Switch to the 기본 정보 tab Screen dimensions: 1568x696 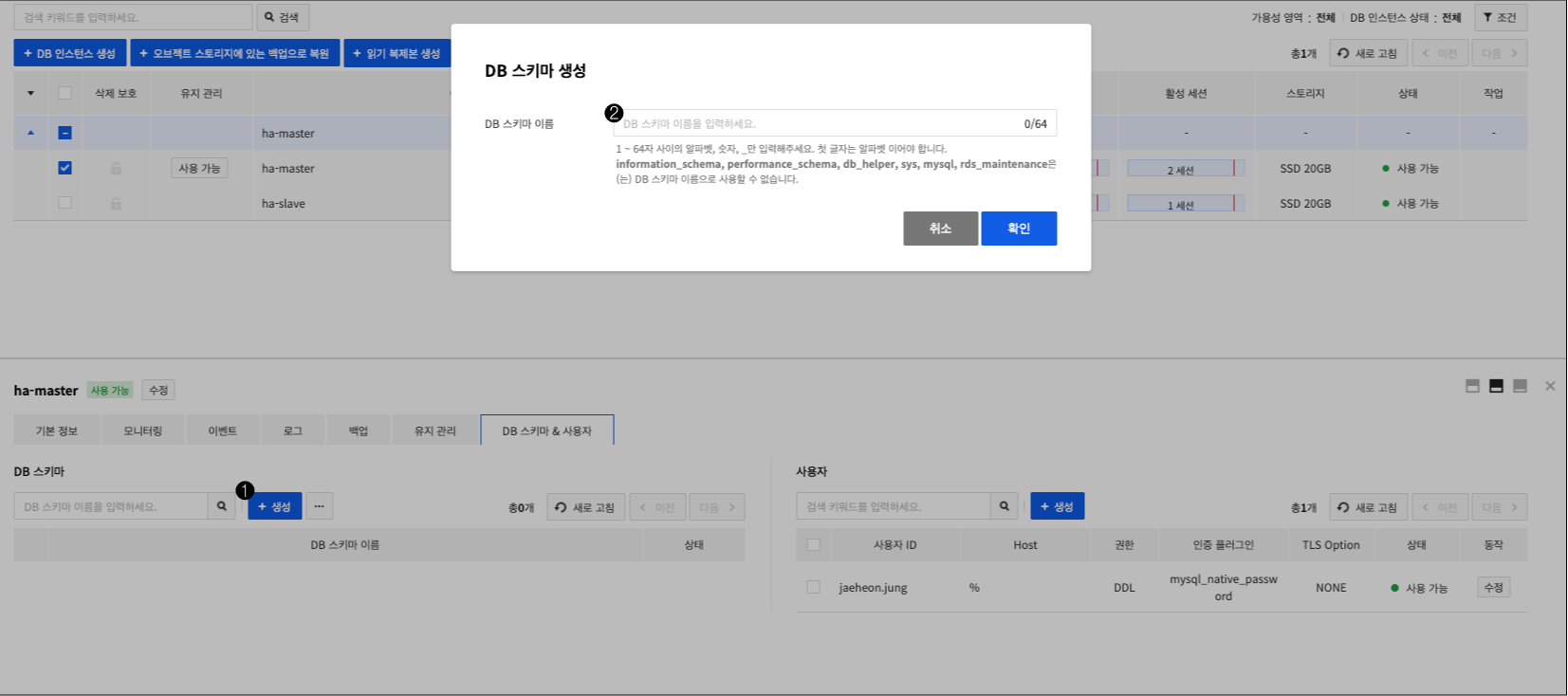57,430
